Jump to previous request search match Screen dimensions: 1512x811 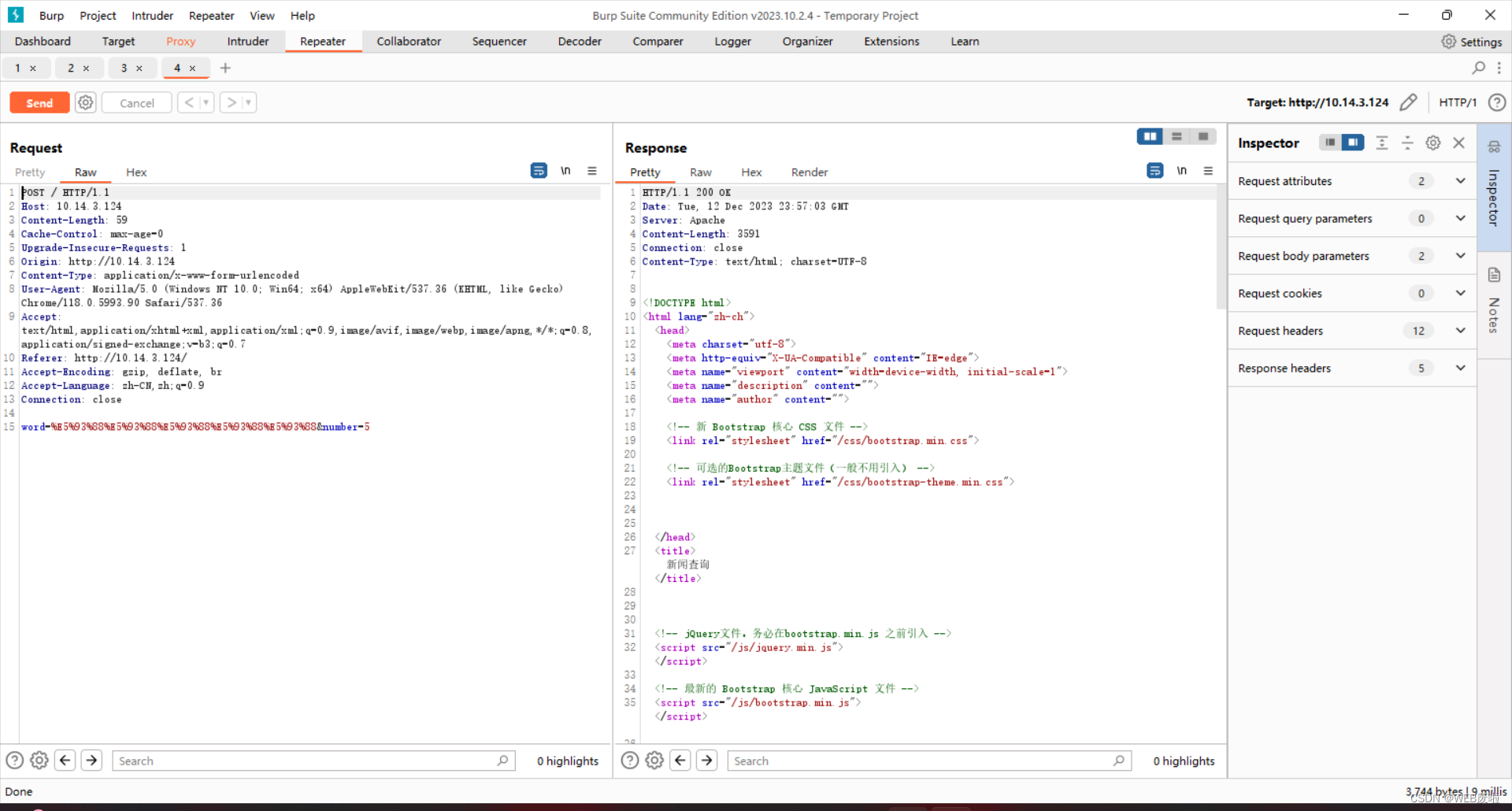pyautogui.click(x=65, y=761)
